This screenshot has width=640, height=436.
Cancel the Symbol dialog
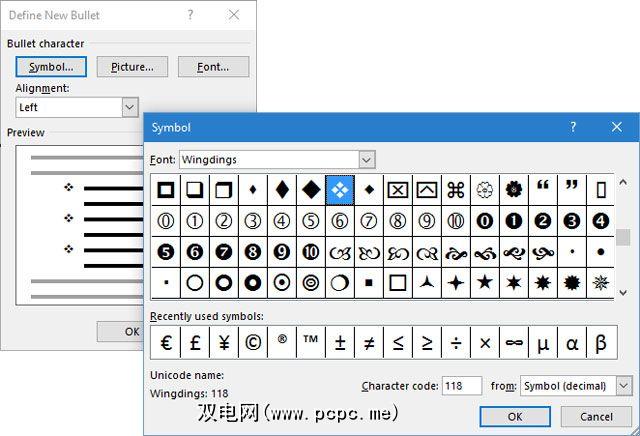coord(595,416)
